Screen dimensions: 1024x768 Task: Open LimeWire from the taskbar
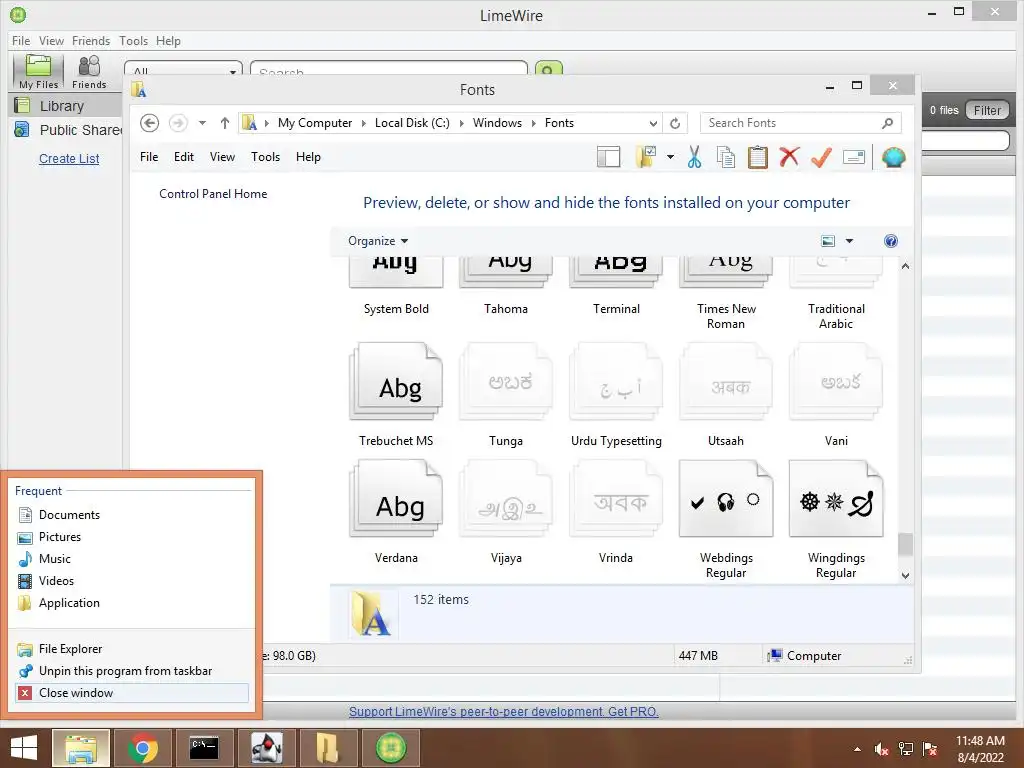click(391, 748)
